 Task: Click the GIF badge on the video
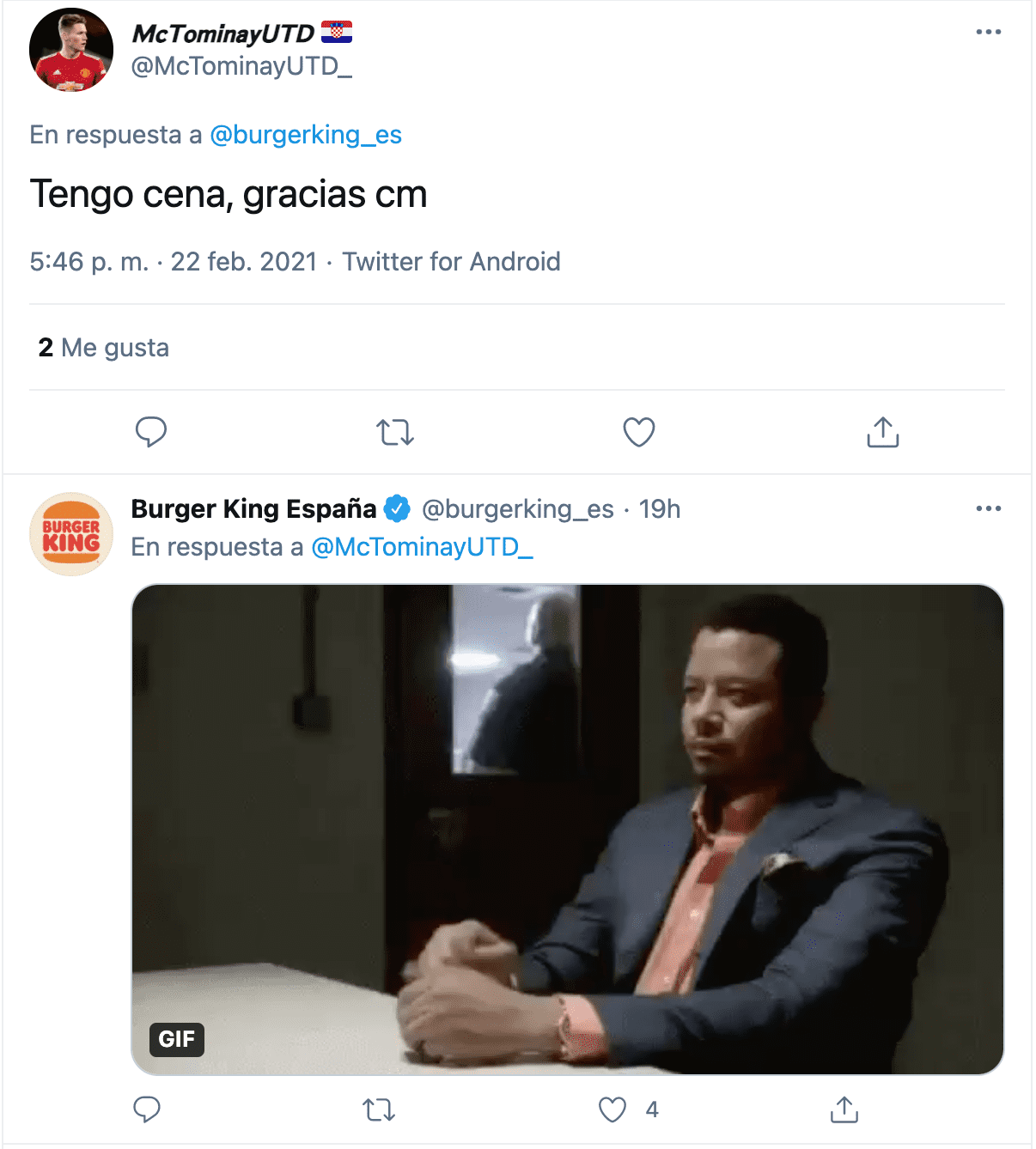[176, 1040]
